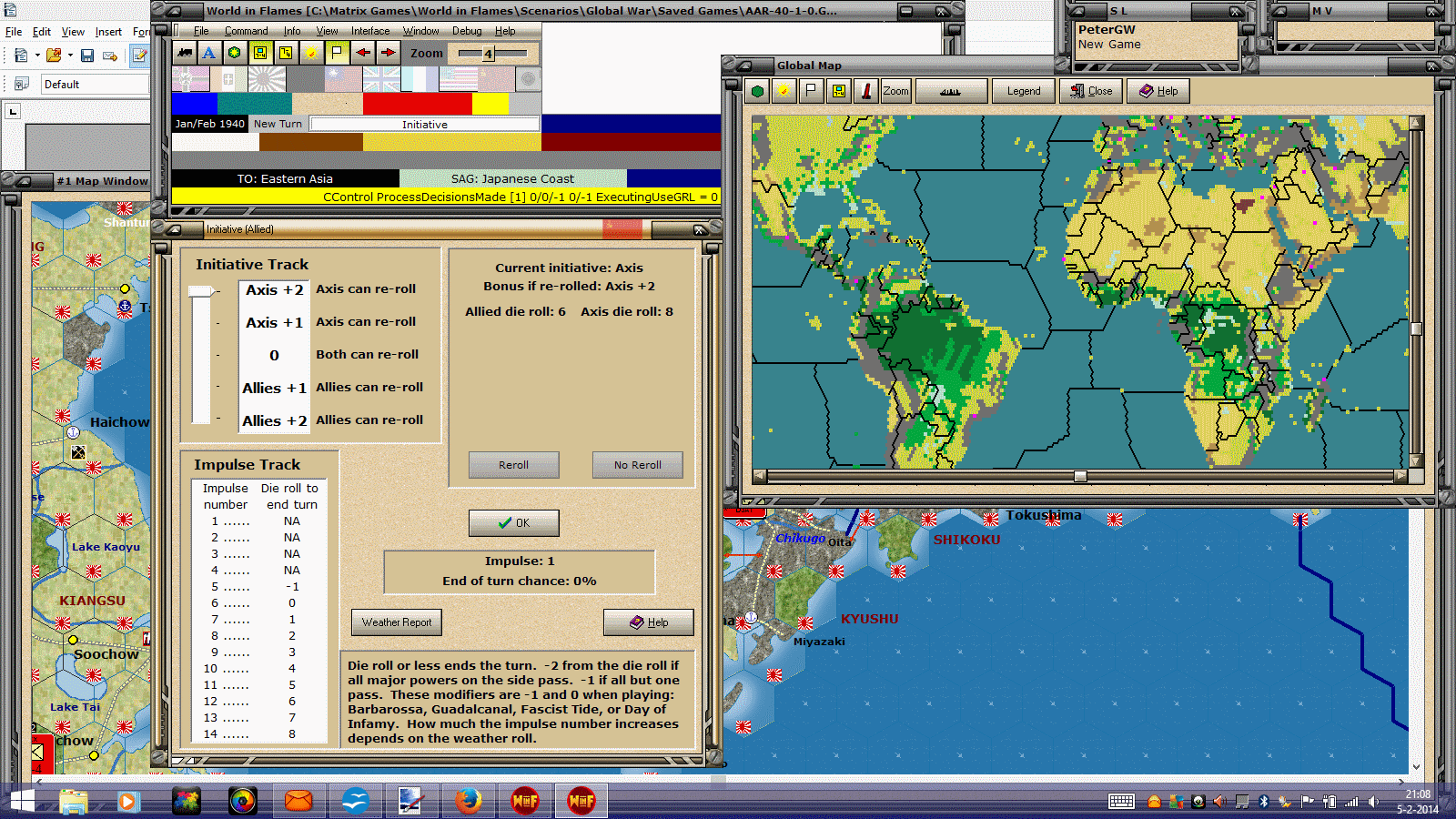Confirm with the OK checkmark button
1456x819 pixels.
(513, 523)
